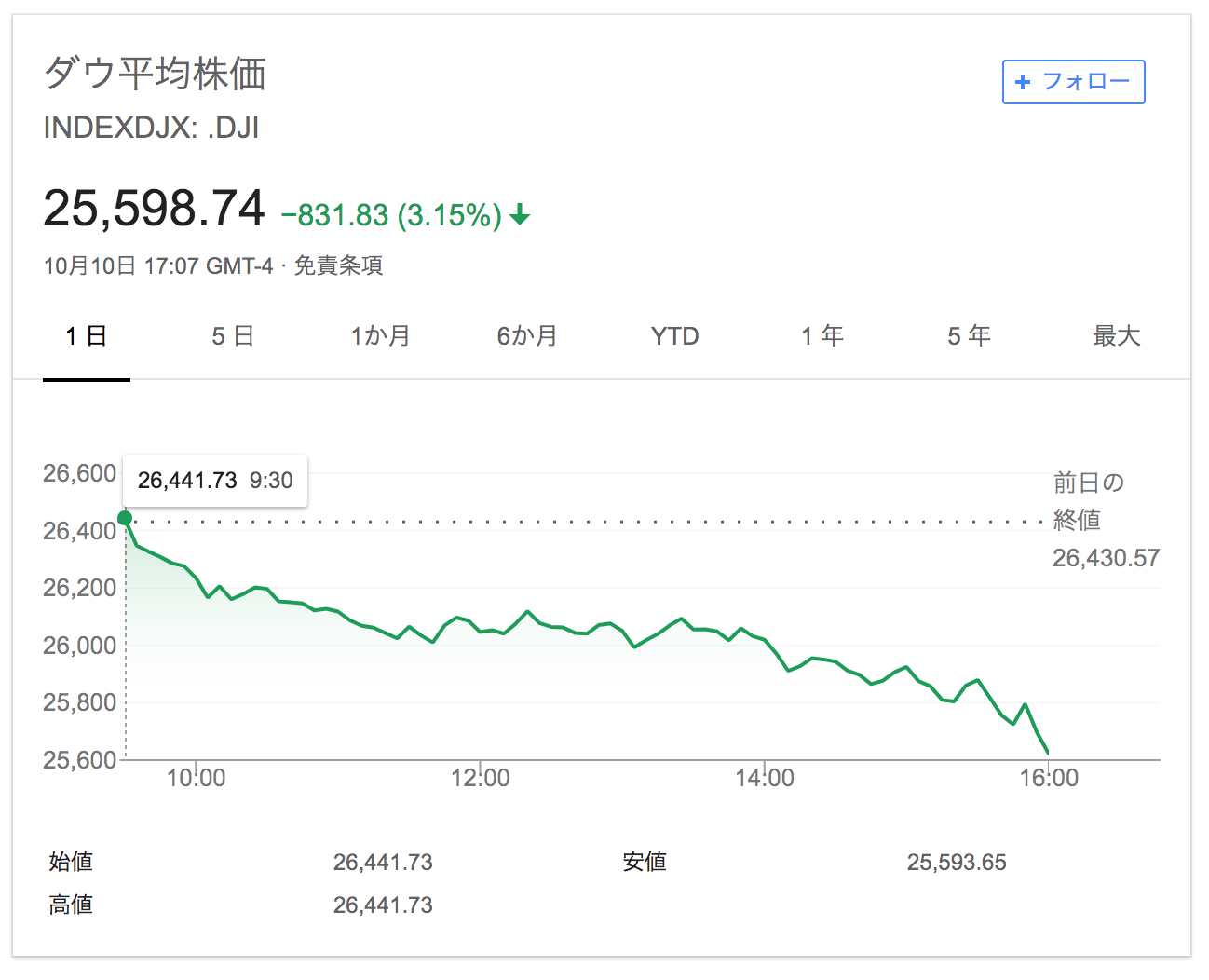Click the green data point marker on the chart
This screenshot has width=1209, height=980.
125,518
